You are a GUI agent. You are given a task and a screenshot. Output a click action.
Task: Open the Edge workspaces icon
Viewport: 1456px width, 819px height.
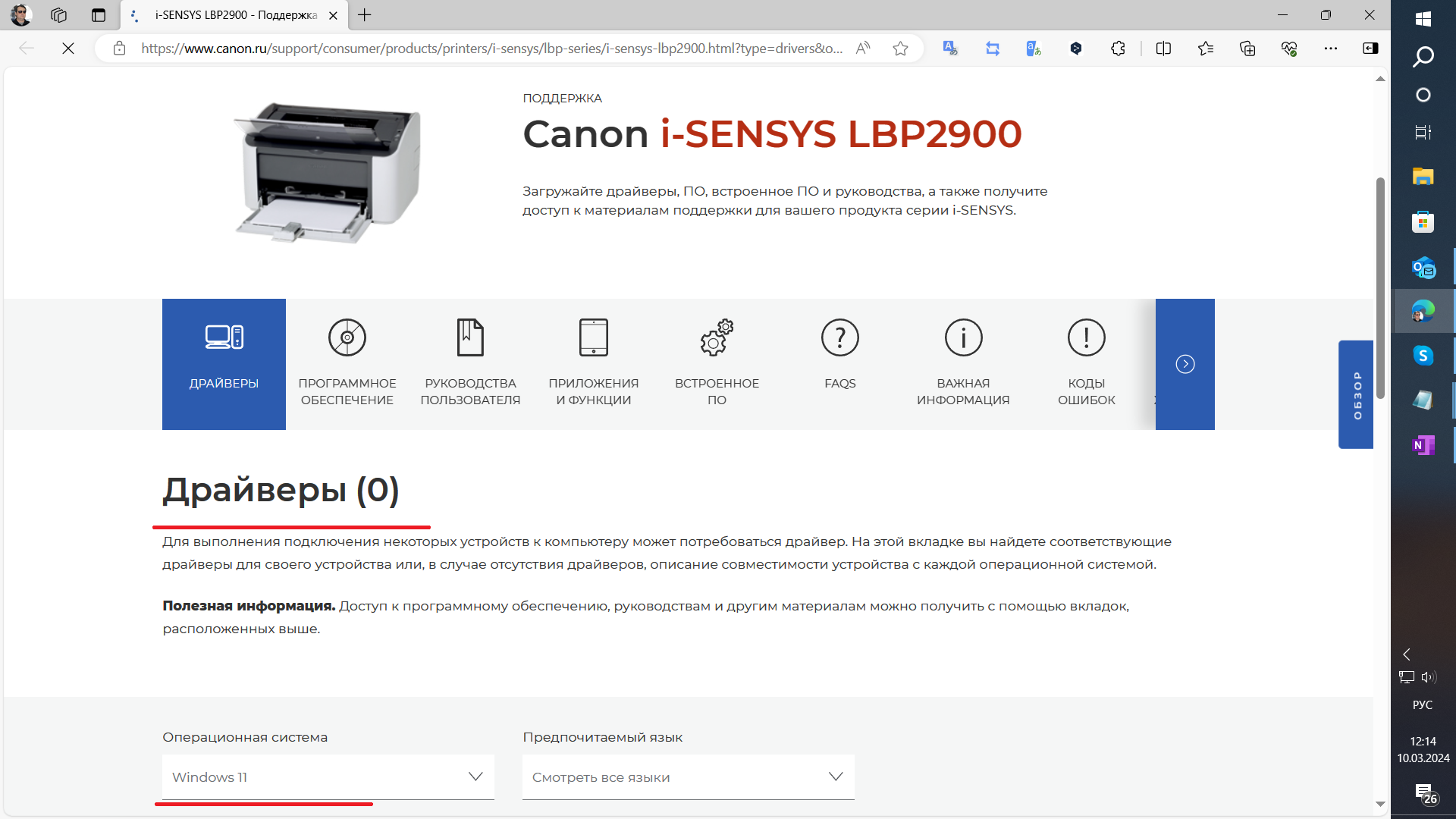click(59, 15)
